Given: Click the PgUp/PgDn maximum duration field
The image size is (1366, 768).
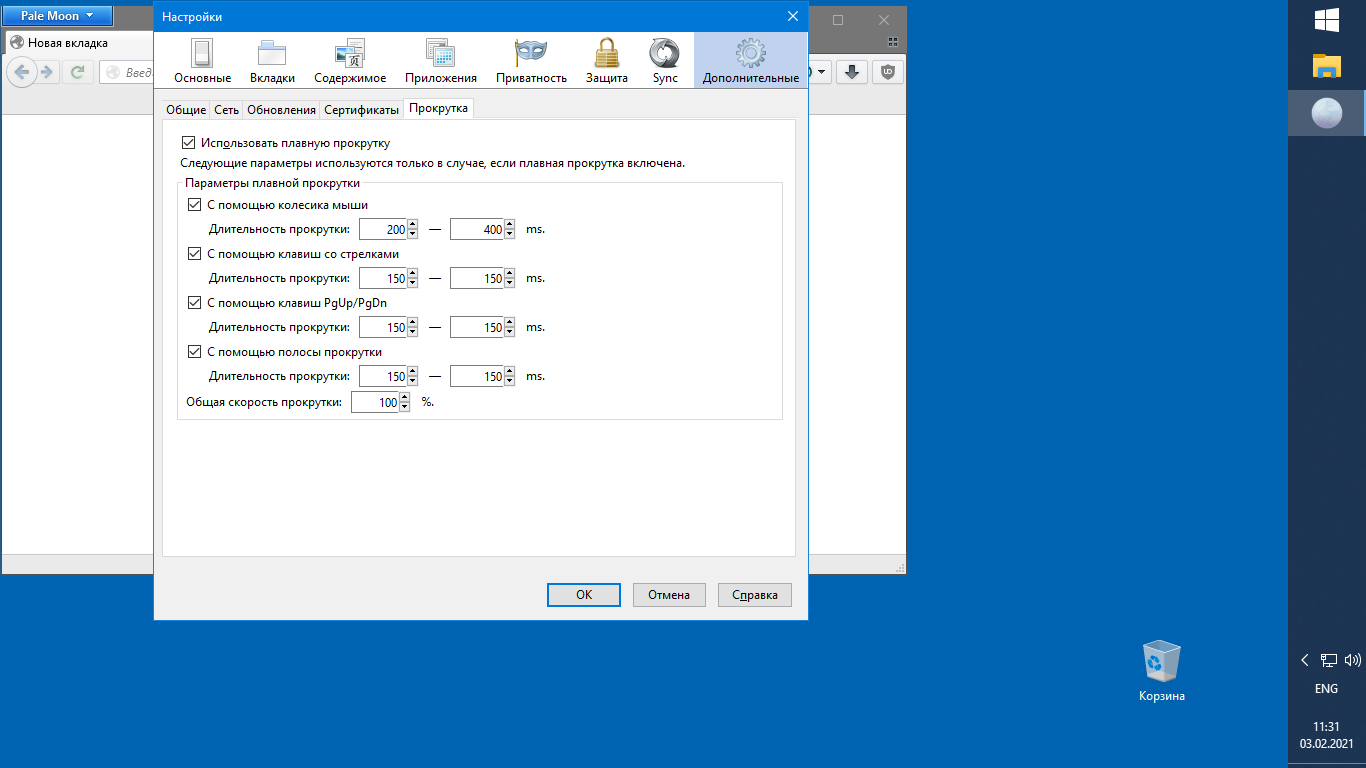Looking at the screenshot, I should [477, 328].
